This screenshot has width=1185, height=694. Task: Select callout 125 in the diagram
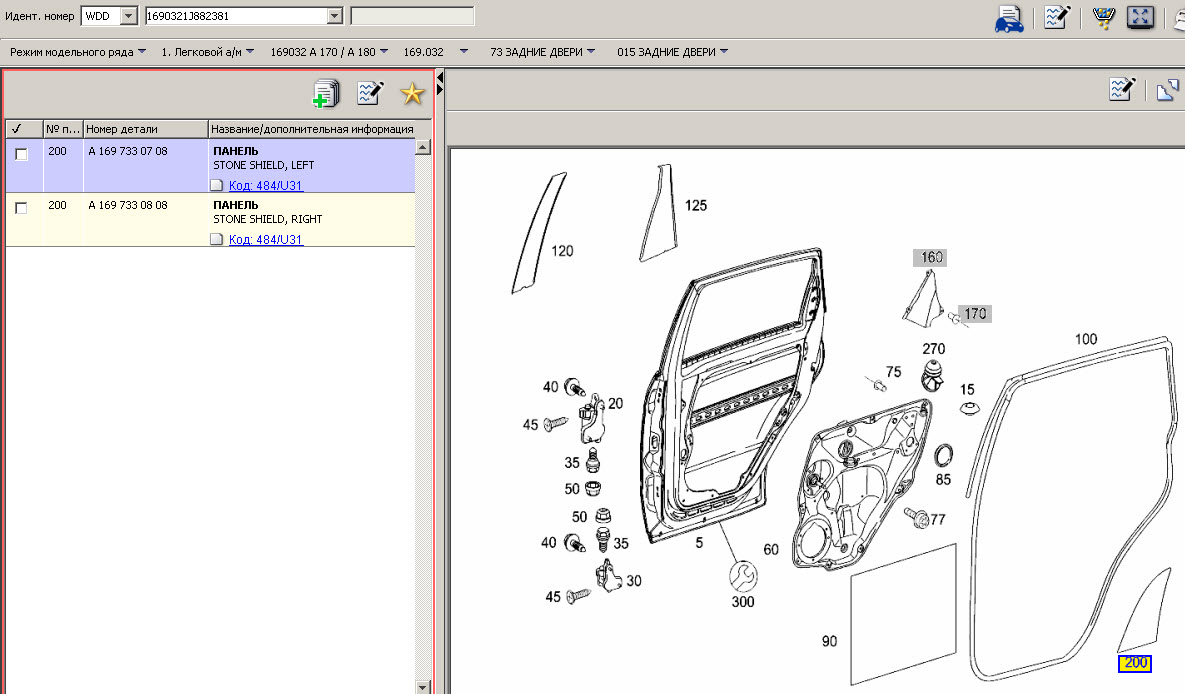pyautogui.click(x=696, y=206)
